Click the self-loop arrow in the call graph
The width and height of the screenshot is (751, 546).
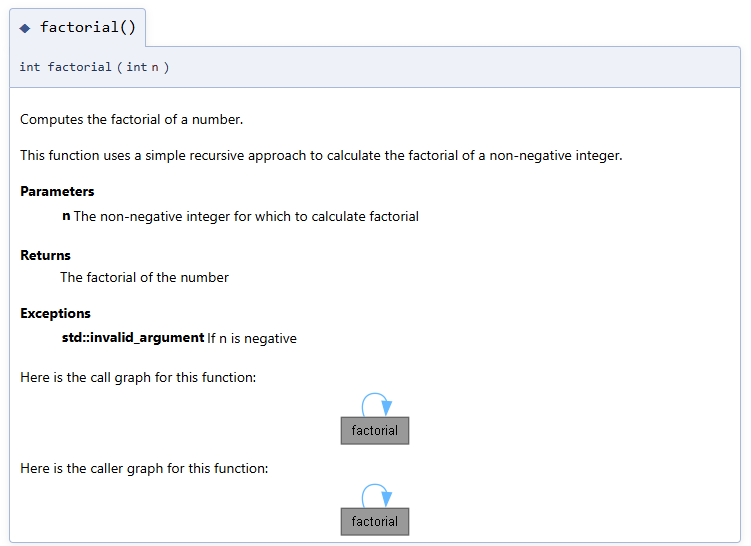[x=375, y=401]
